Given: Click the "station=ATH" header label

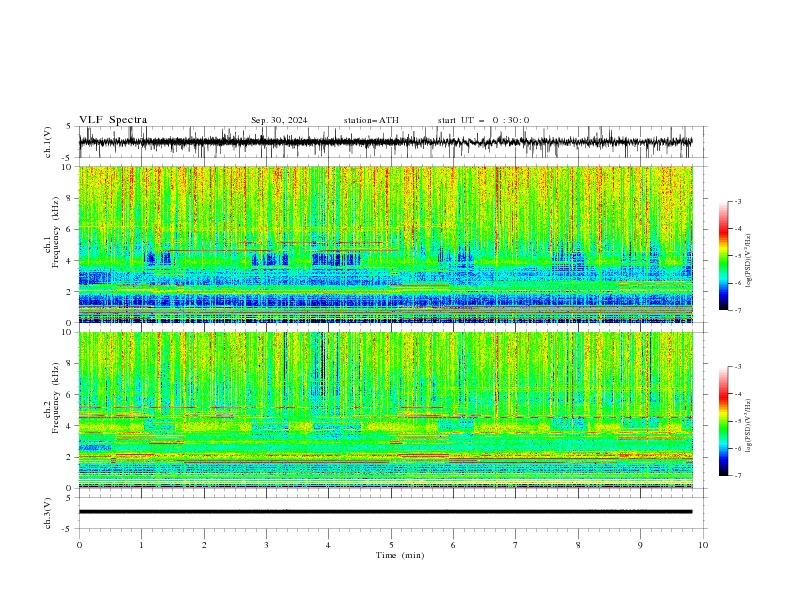Looking at the screenshot, I should coord(371,120).
